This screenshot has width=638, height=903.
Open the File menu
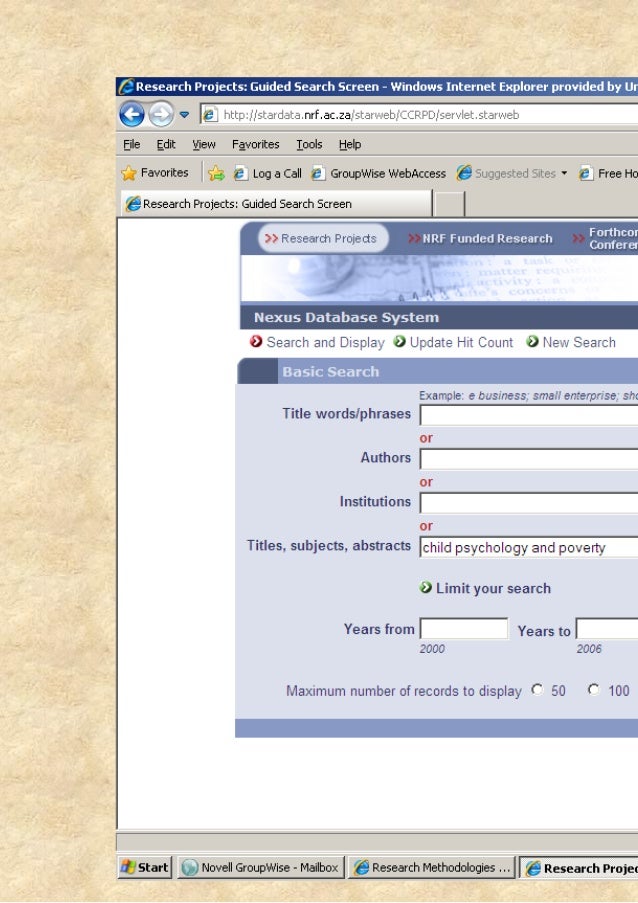131,145
